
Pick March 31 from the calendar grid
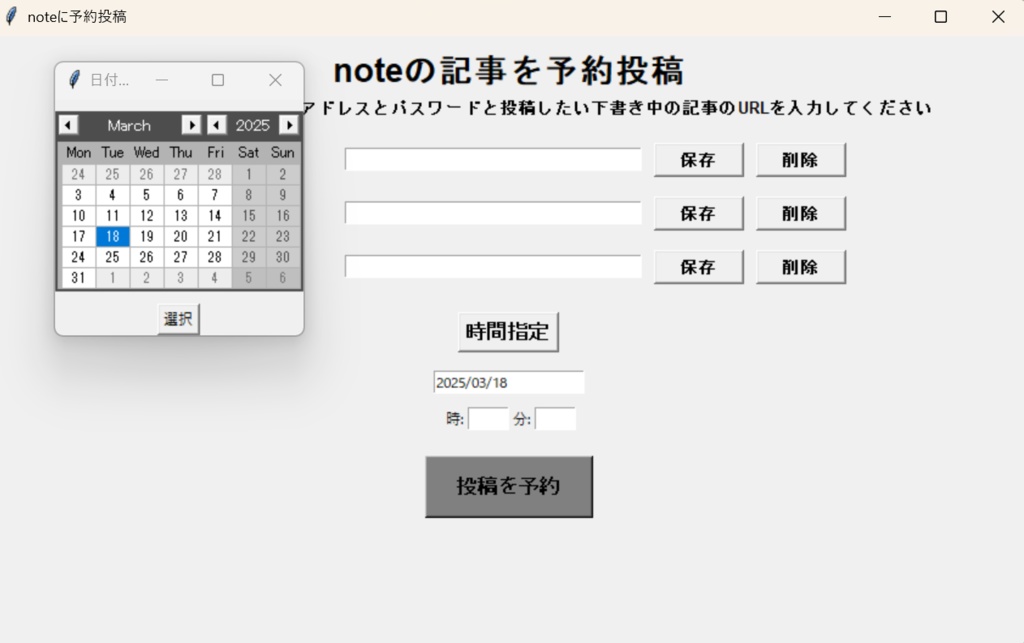tap(78, 278)
